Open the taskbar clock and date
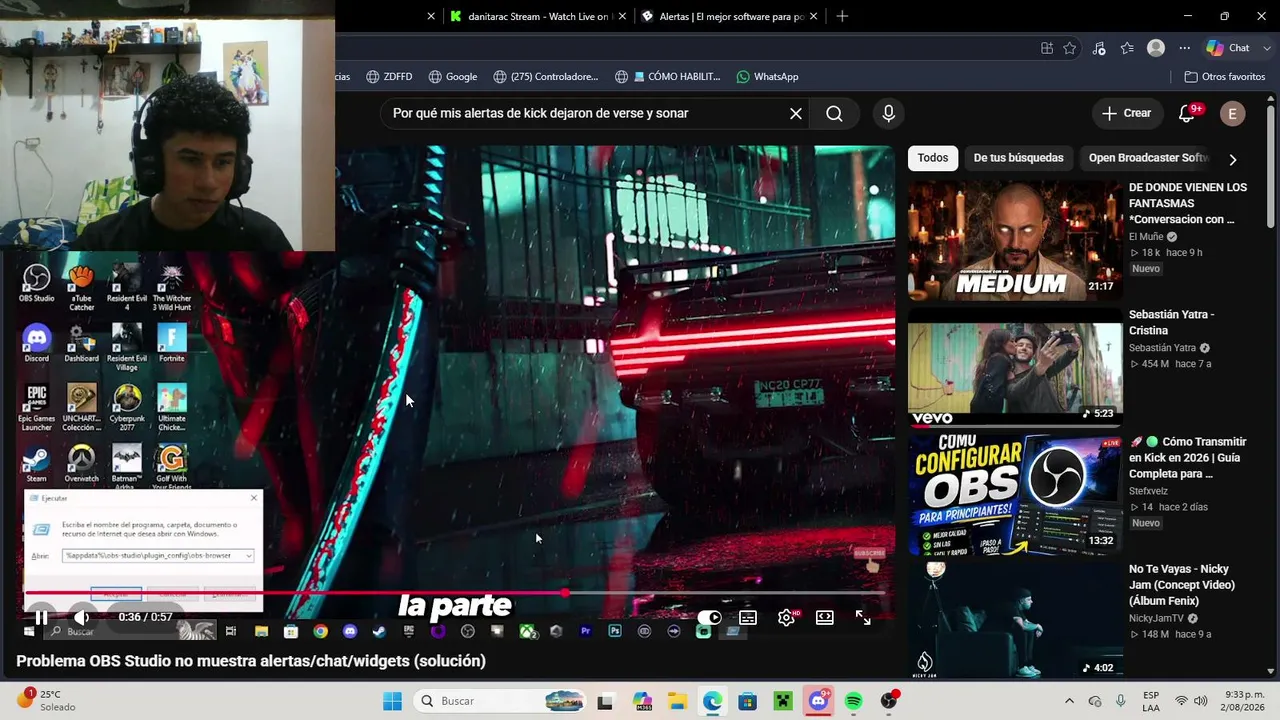Viewport: 1280px width, 720px height. coord(1244,701)
